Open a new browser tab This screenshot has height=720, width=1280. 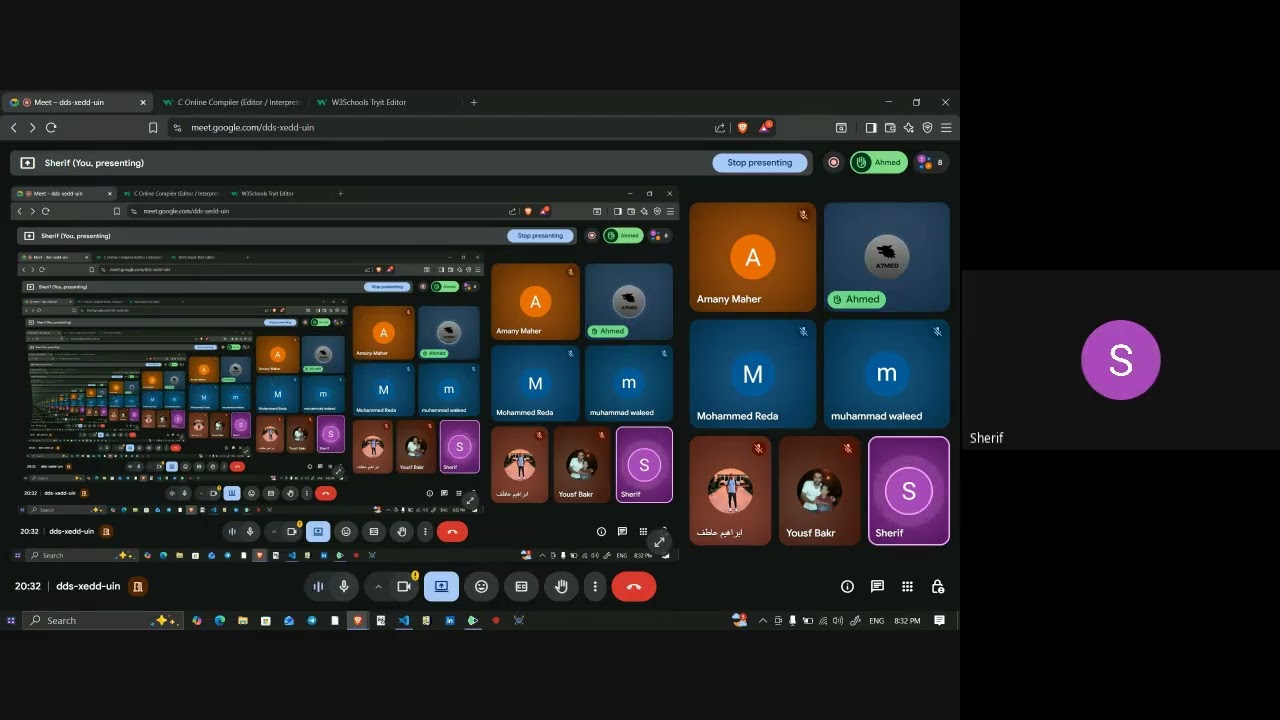point(474,102)
